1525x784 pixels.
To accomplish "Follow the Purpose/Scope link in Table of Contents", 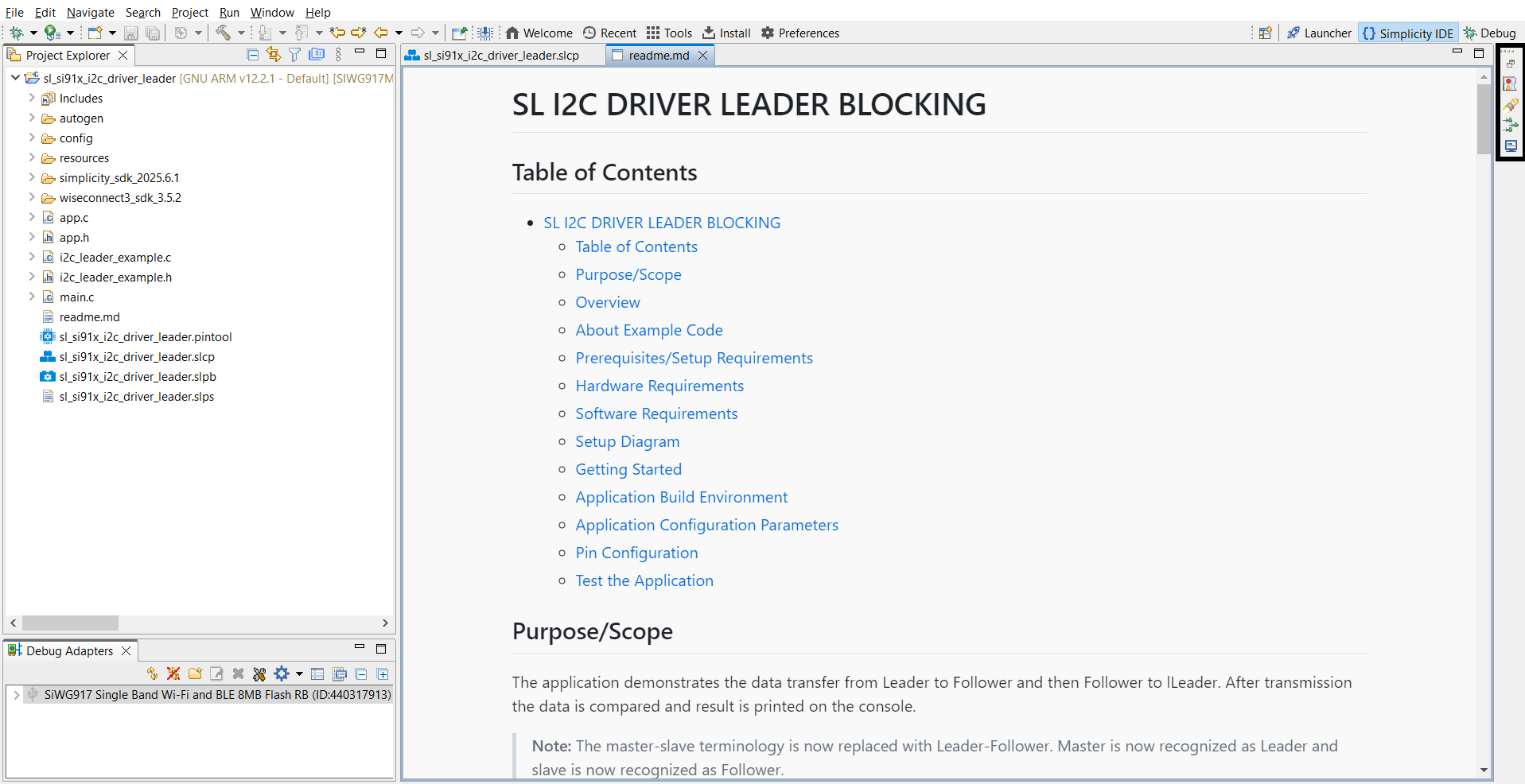I will pos(628,274).
